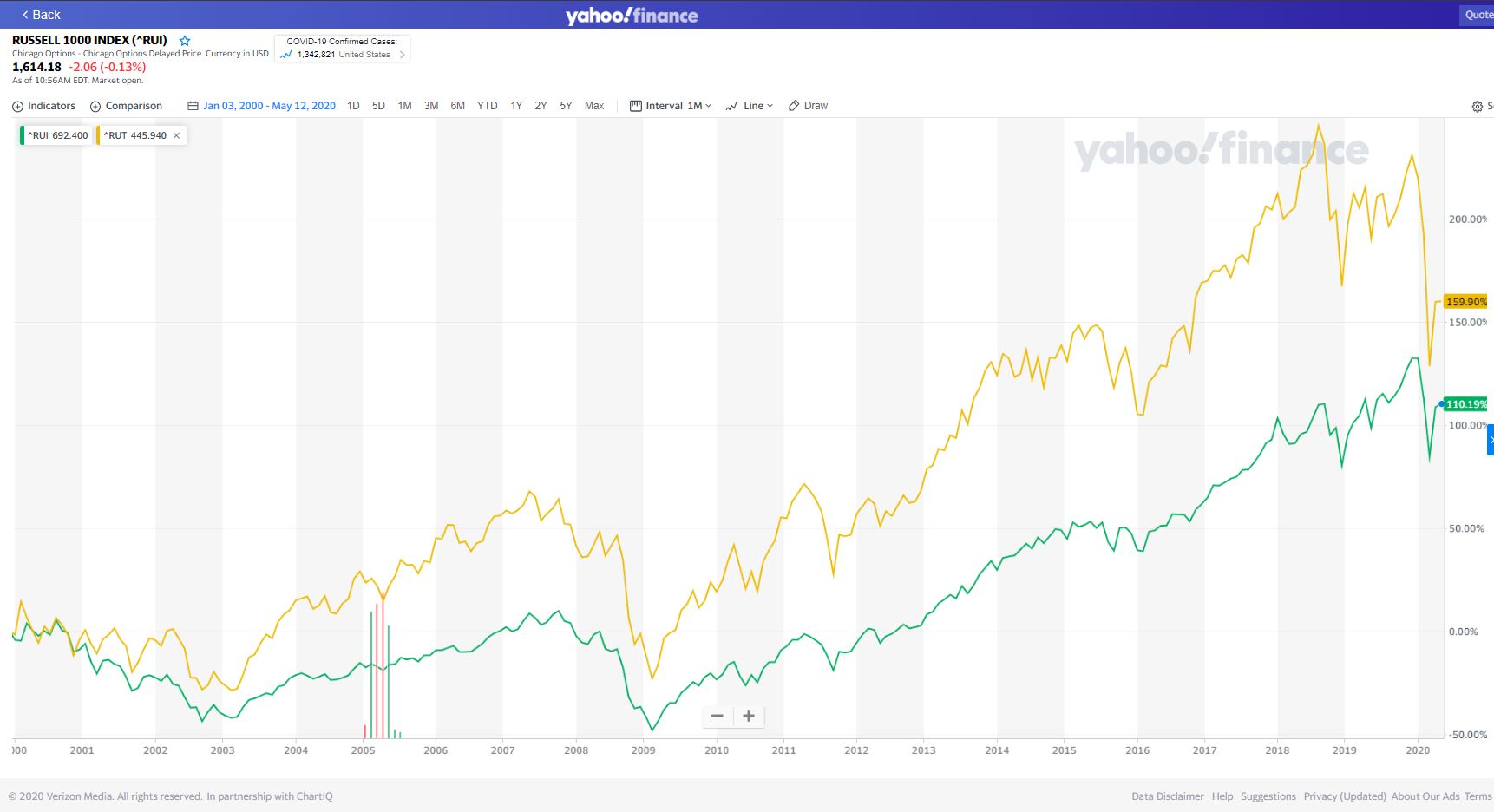The height and width of the screenshot is (812, 1494).
Task: Click the 159.90% yellow price label
Action: point(1465,302)
